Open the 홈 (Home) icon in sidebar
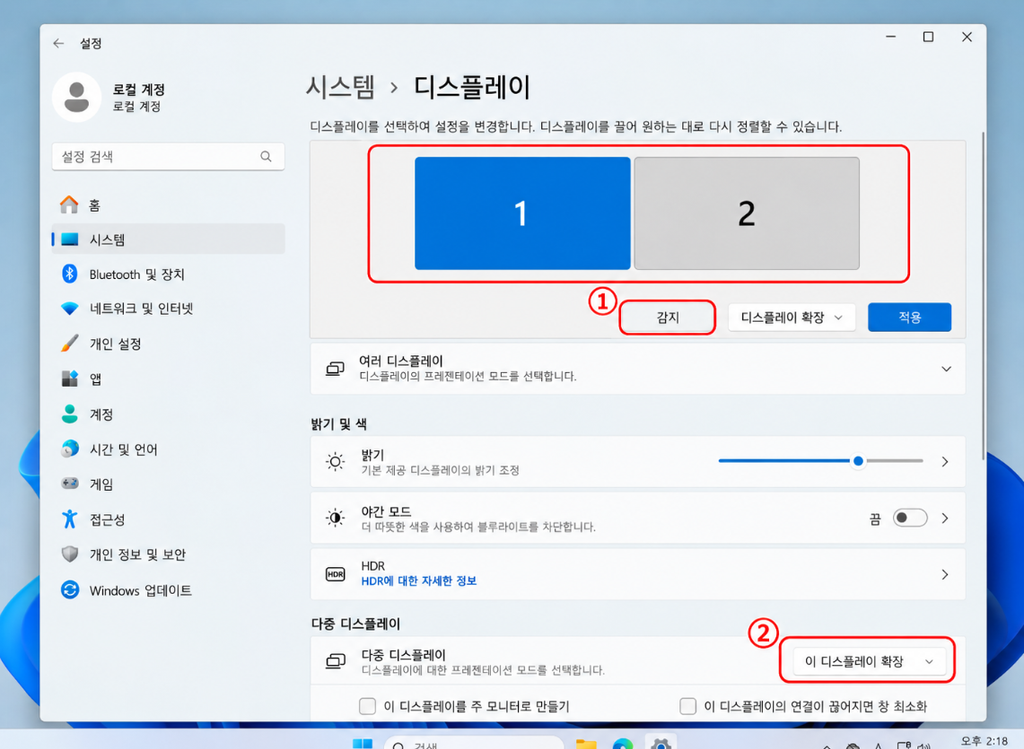This screenshot has height=749, width=1024. pos(69,205)
